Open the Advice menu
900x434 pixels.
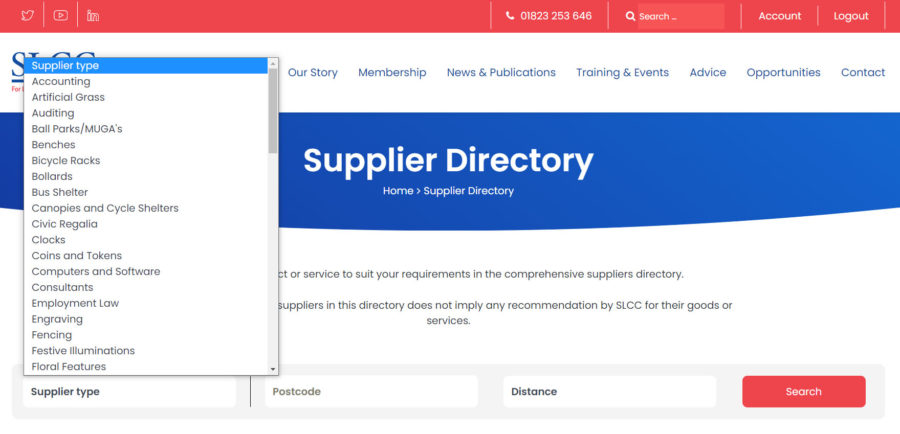[708, 72]
